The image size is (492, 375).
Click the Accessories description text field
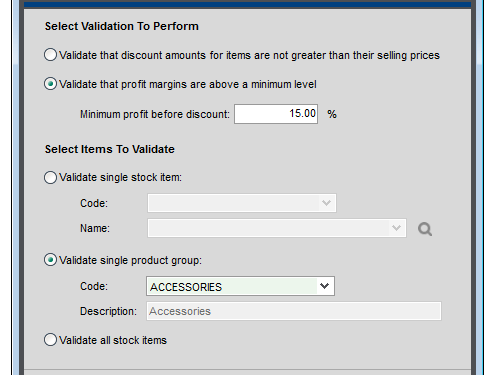coord(294,311)
